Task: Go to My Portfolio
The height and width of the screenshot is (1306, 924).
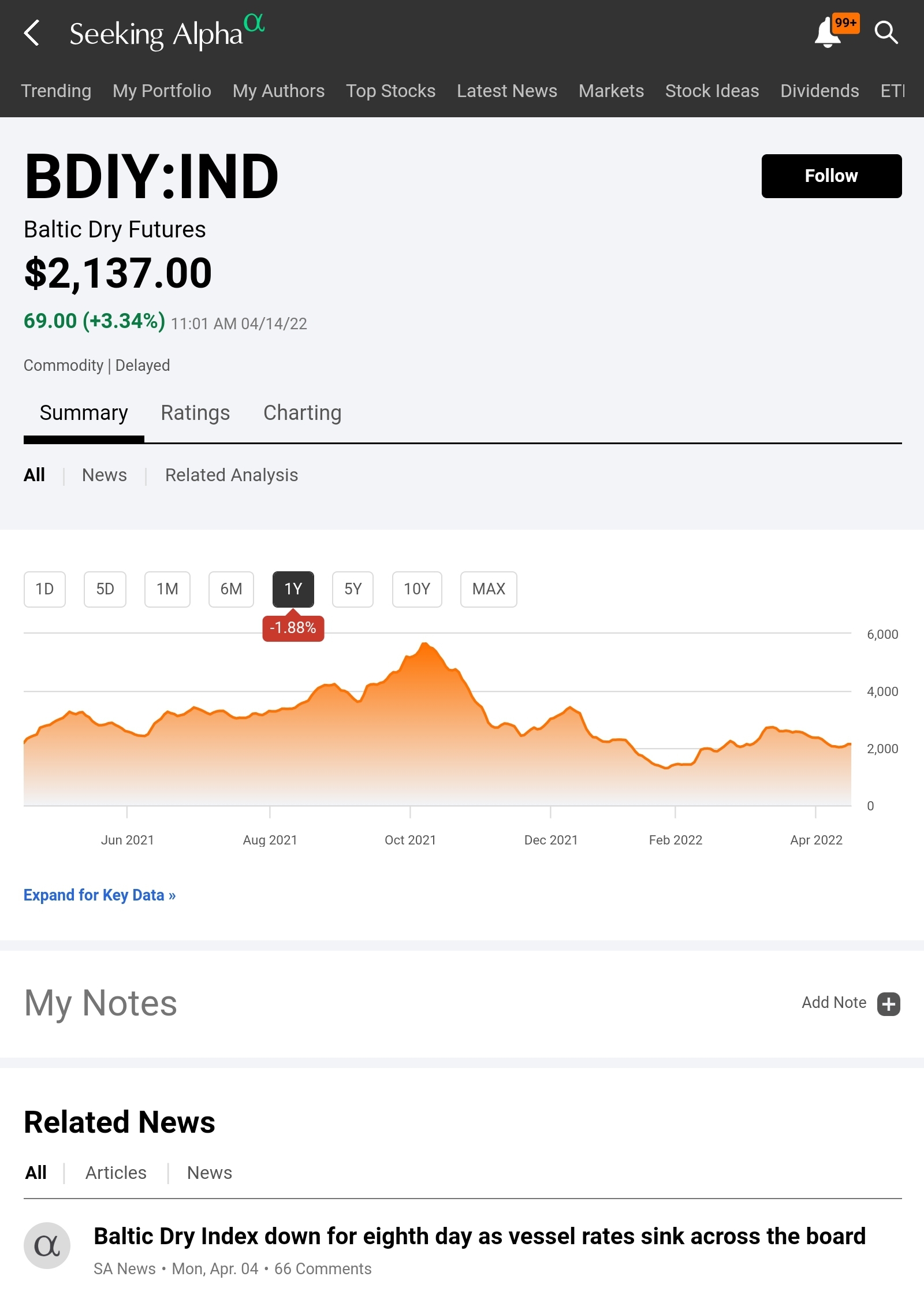Action: click(x=162, y=91)
